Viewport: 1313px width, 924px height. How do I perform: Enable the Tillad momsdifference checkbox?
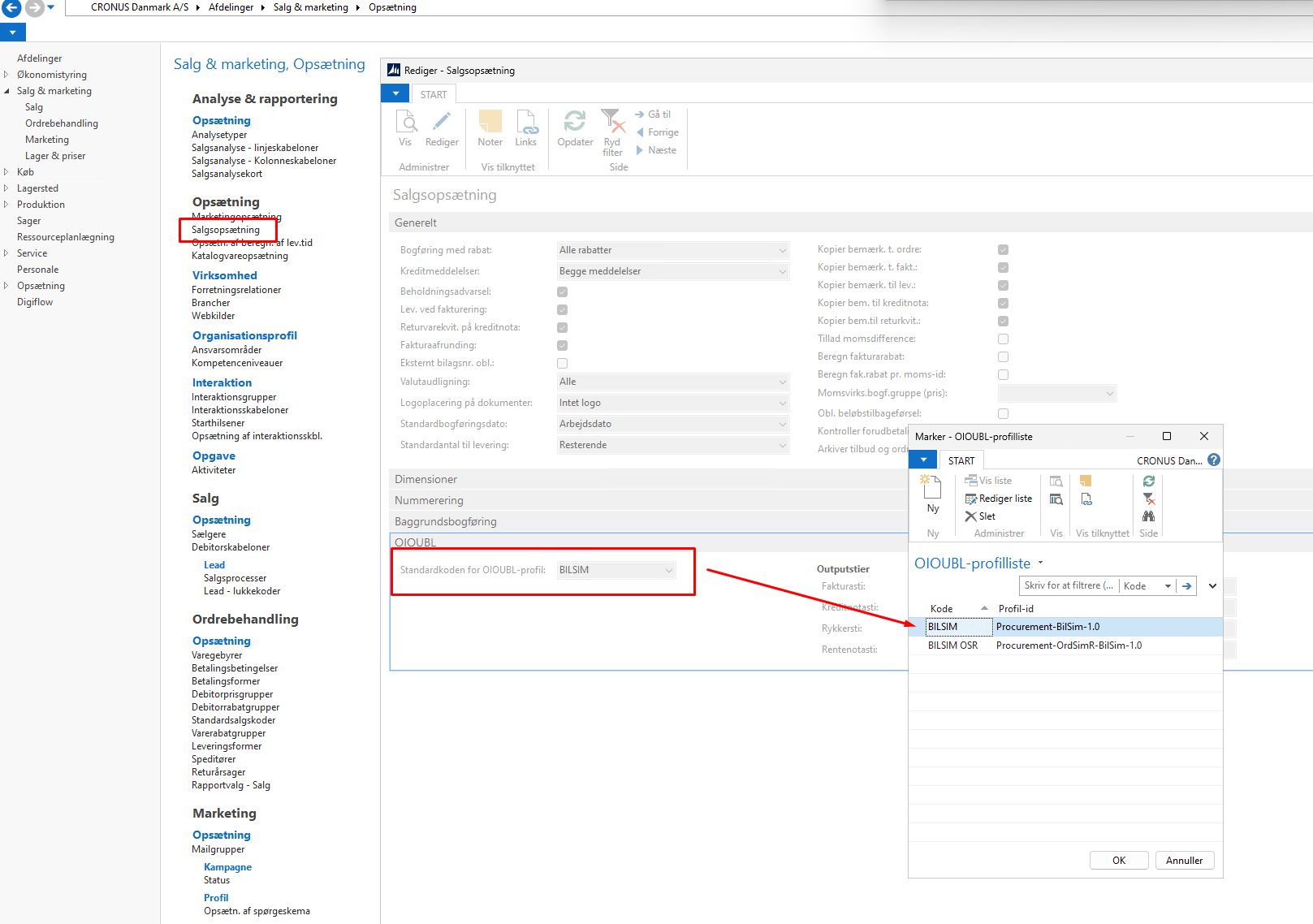click(1003, 339)
